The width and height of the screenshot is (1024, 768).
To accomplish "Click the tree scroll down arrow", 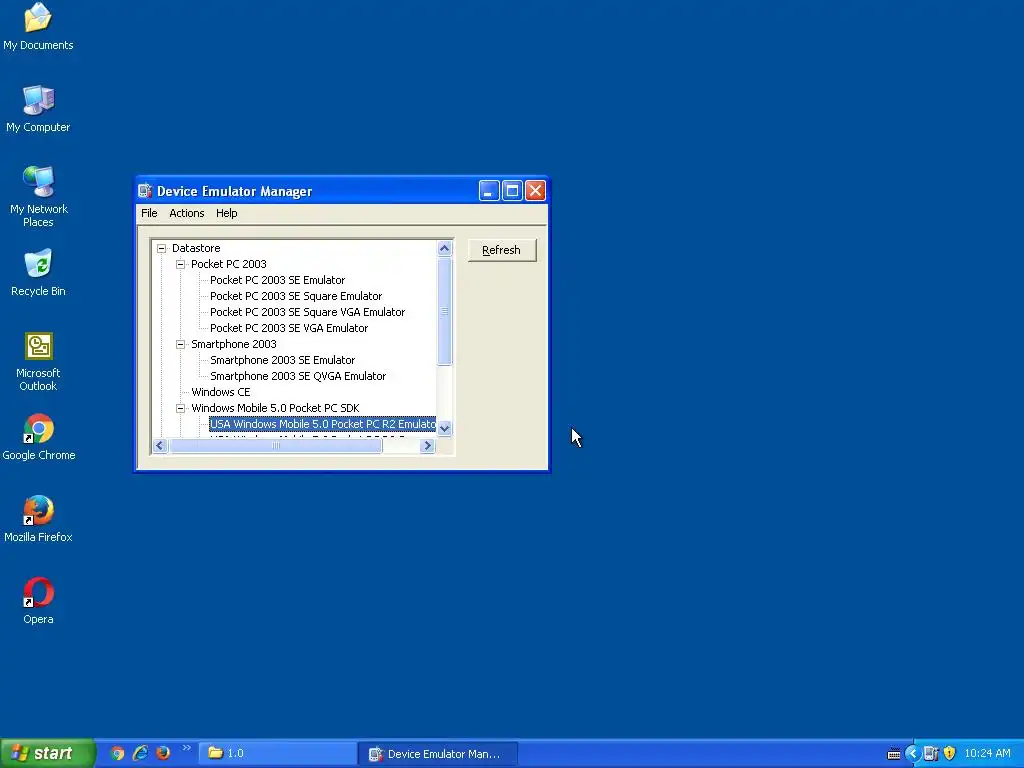I will 445,428.
